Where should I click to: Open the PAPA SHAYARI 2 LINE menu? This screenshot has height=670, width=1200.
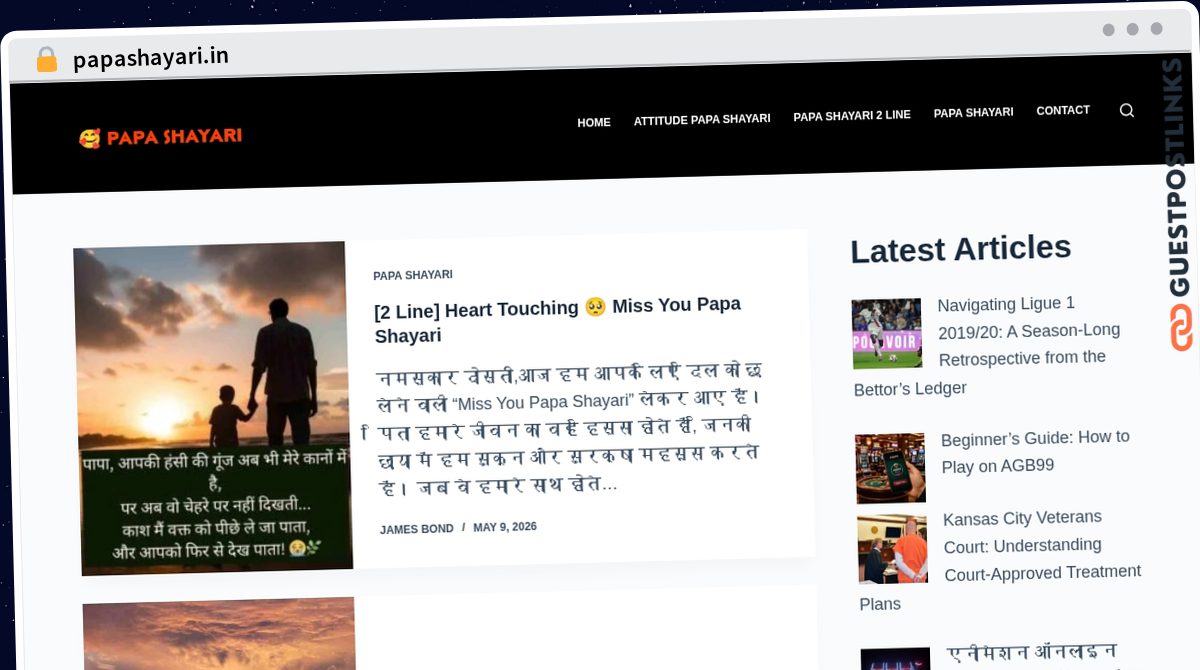tap(852, 116)
